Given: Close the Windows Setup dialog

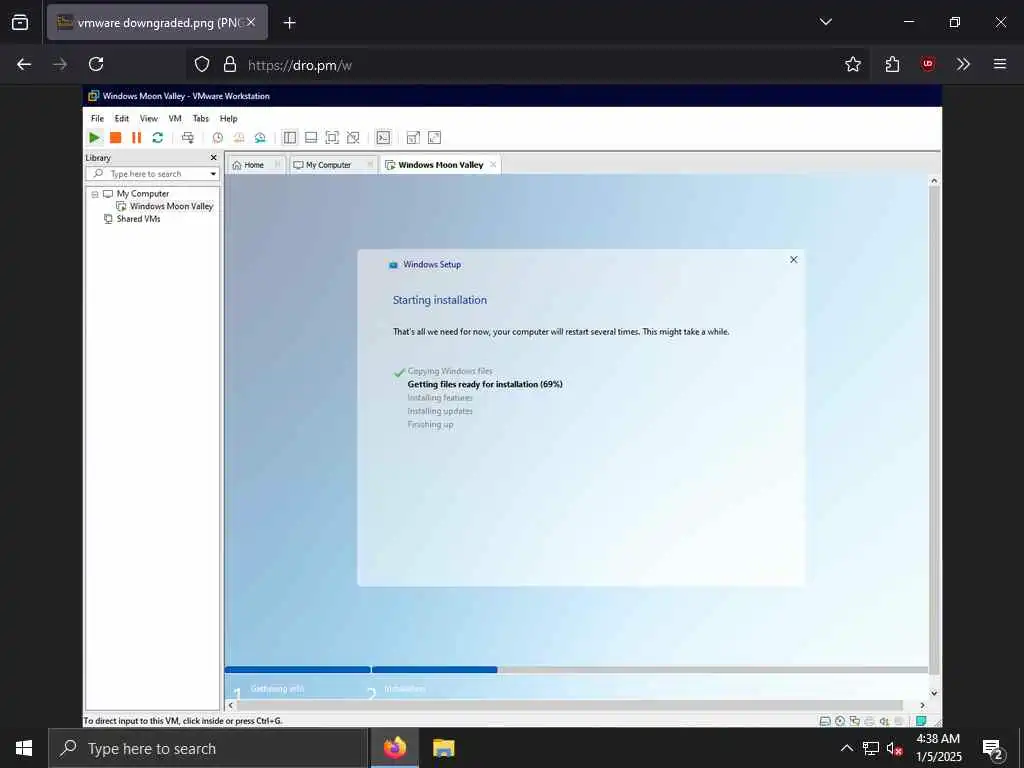Looking at the screenshot, I should 793,259.
